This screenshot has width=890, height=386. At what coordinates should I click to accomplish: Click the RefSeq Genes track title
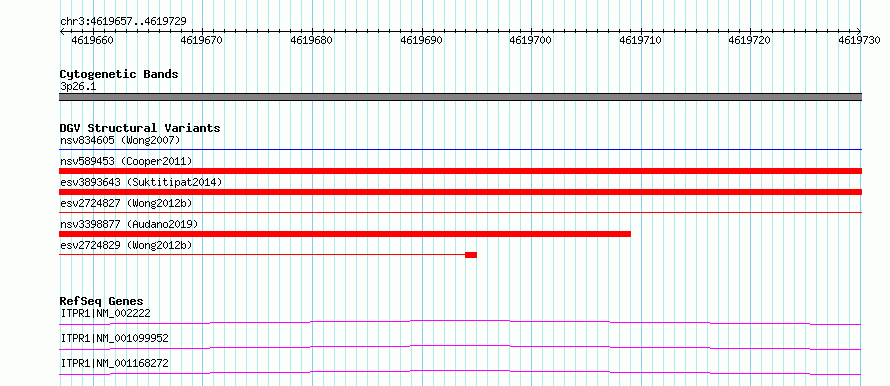[102, 301]
